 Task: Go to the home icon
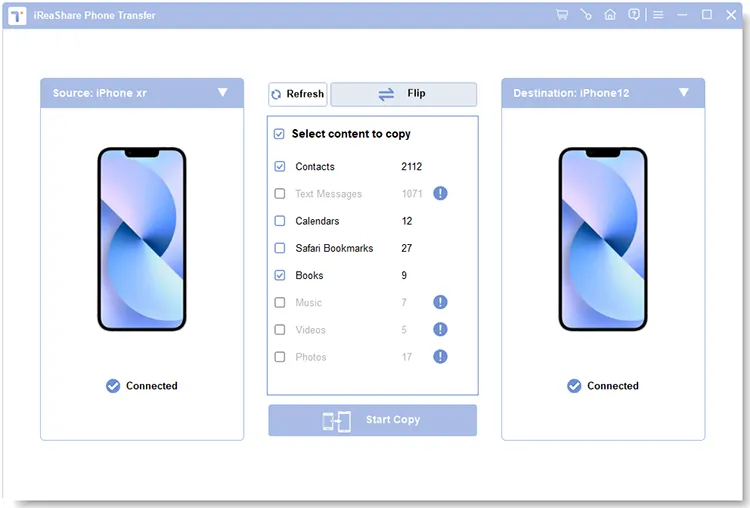coord(610,15)
